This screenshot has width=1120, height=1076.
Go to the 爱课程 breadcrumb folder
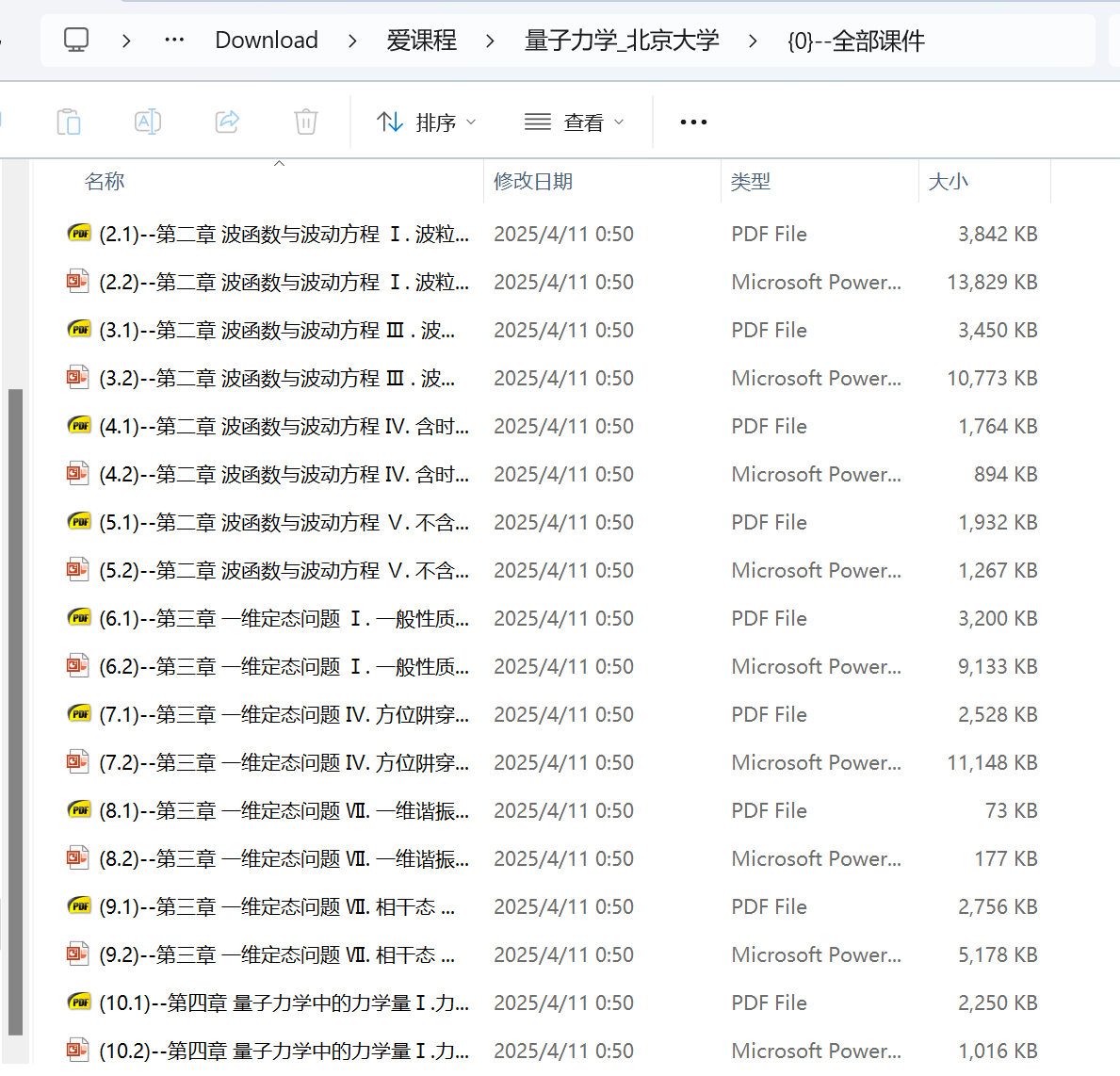click(421, 40)
